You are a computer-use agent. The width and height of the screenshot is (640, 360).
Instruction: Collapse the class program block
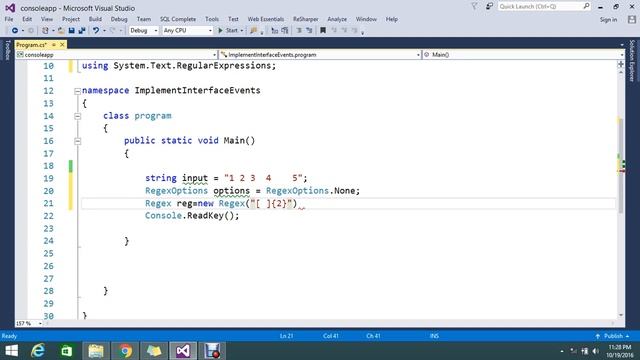coord(78,116)
